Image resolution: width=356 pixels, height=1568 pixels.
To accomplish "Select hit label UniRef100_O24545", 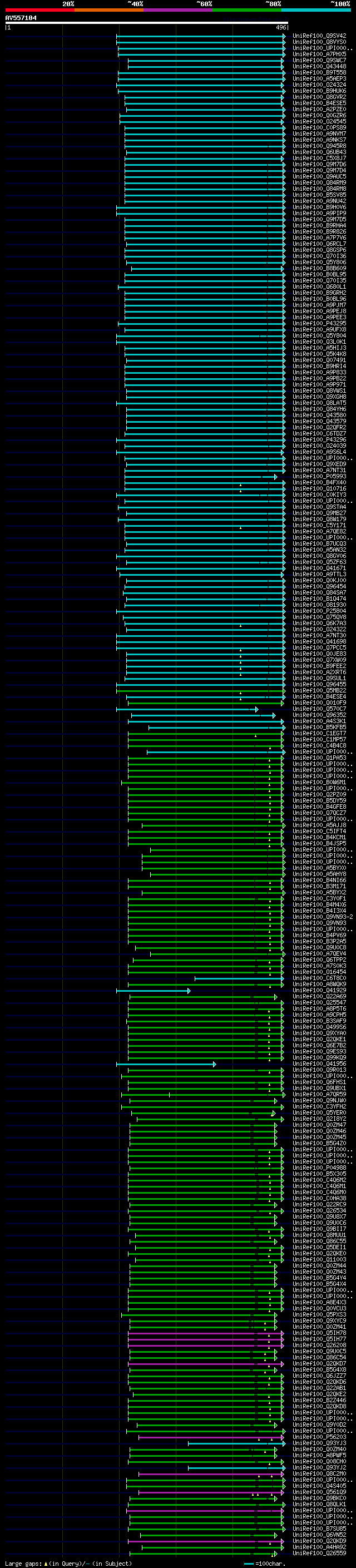I will click(319, 121).
